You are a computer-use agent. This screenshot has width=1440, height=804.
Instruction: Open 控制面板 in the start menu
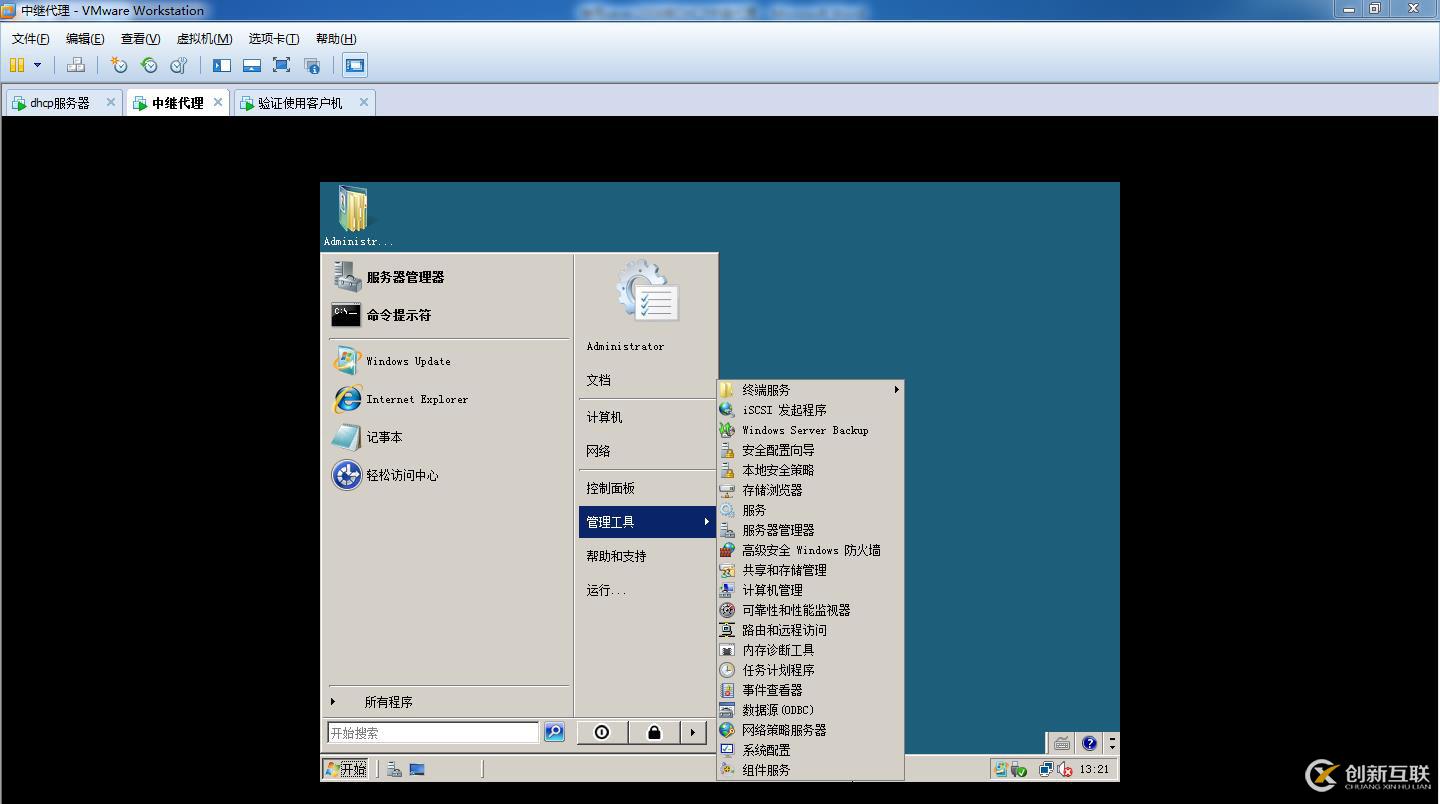(x=646, y=488)
